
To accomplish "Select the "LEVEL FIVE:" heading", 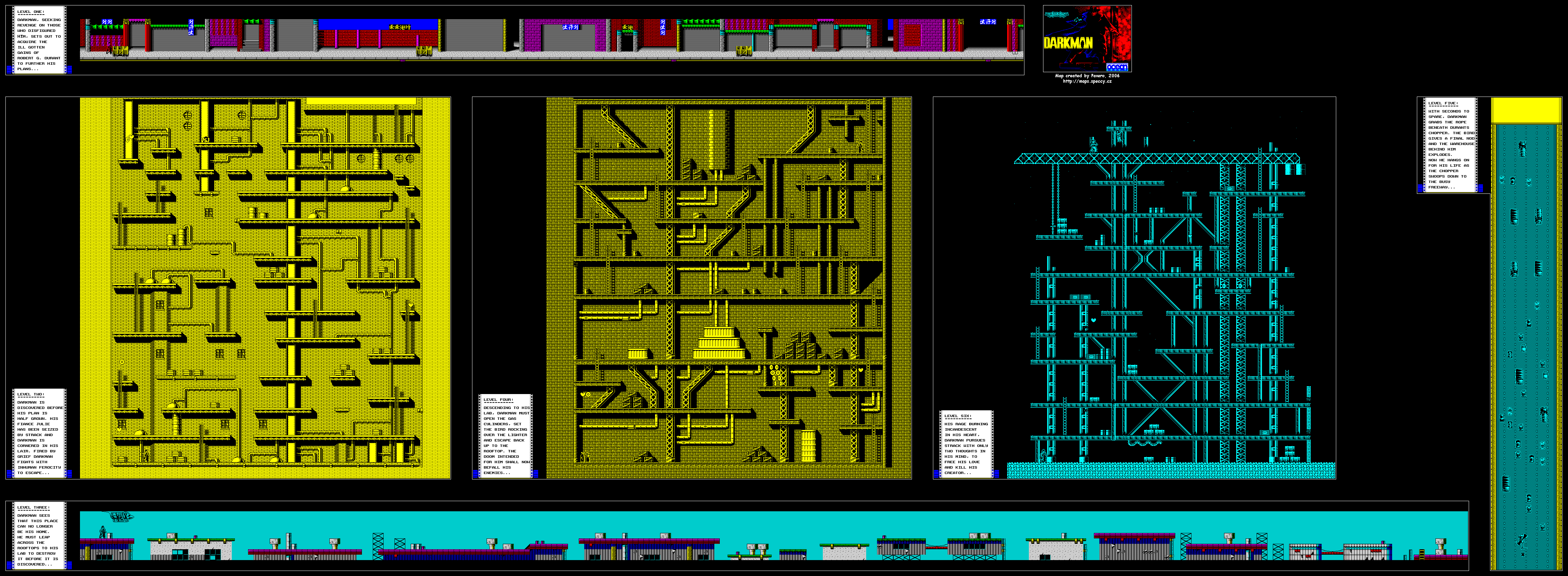I will click(x=1443, y=103).
